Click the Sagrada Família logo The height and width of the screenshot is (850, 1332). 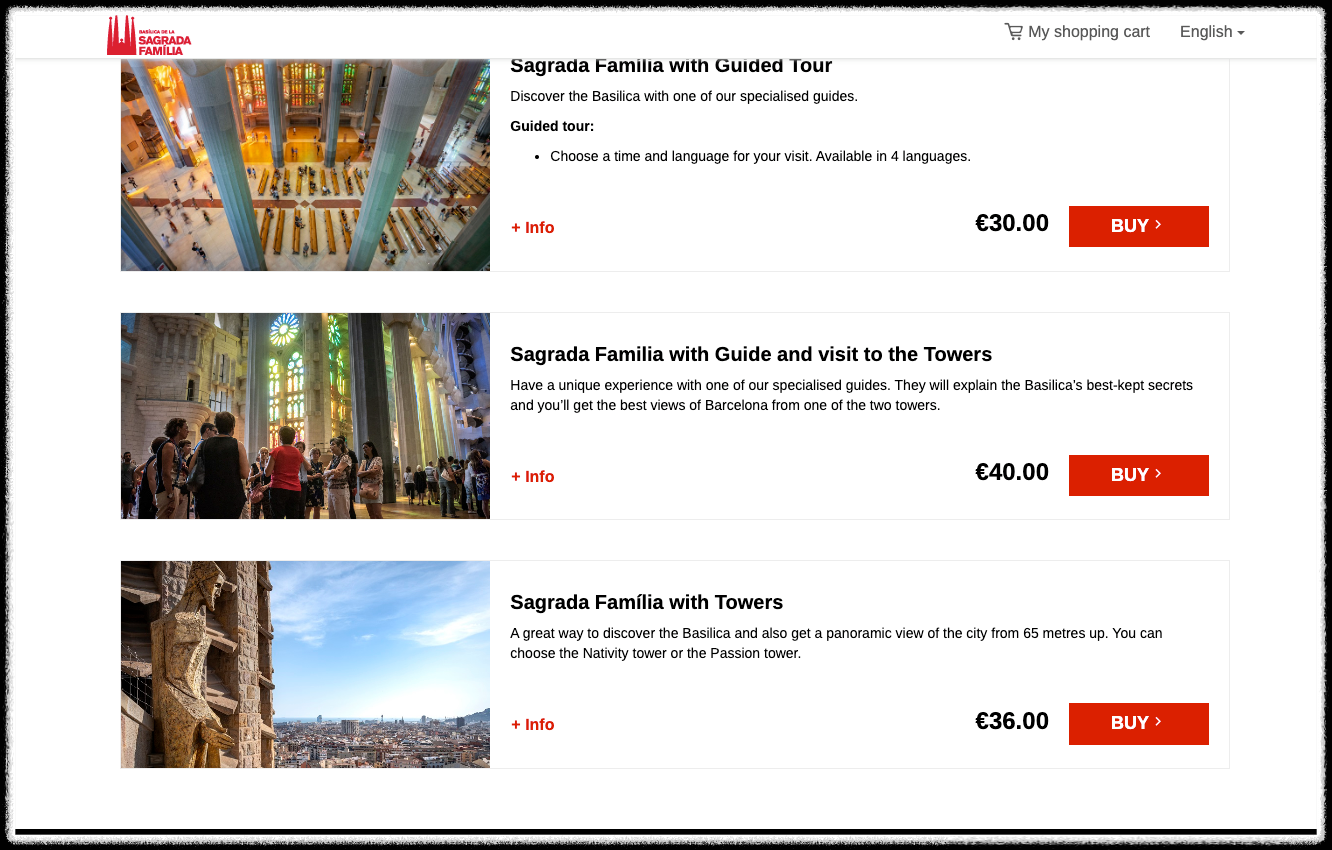[148, 35]
